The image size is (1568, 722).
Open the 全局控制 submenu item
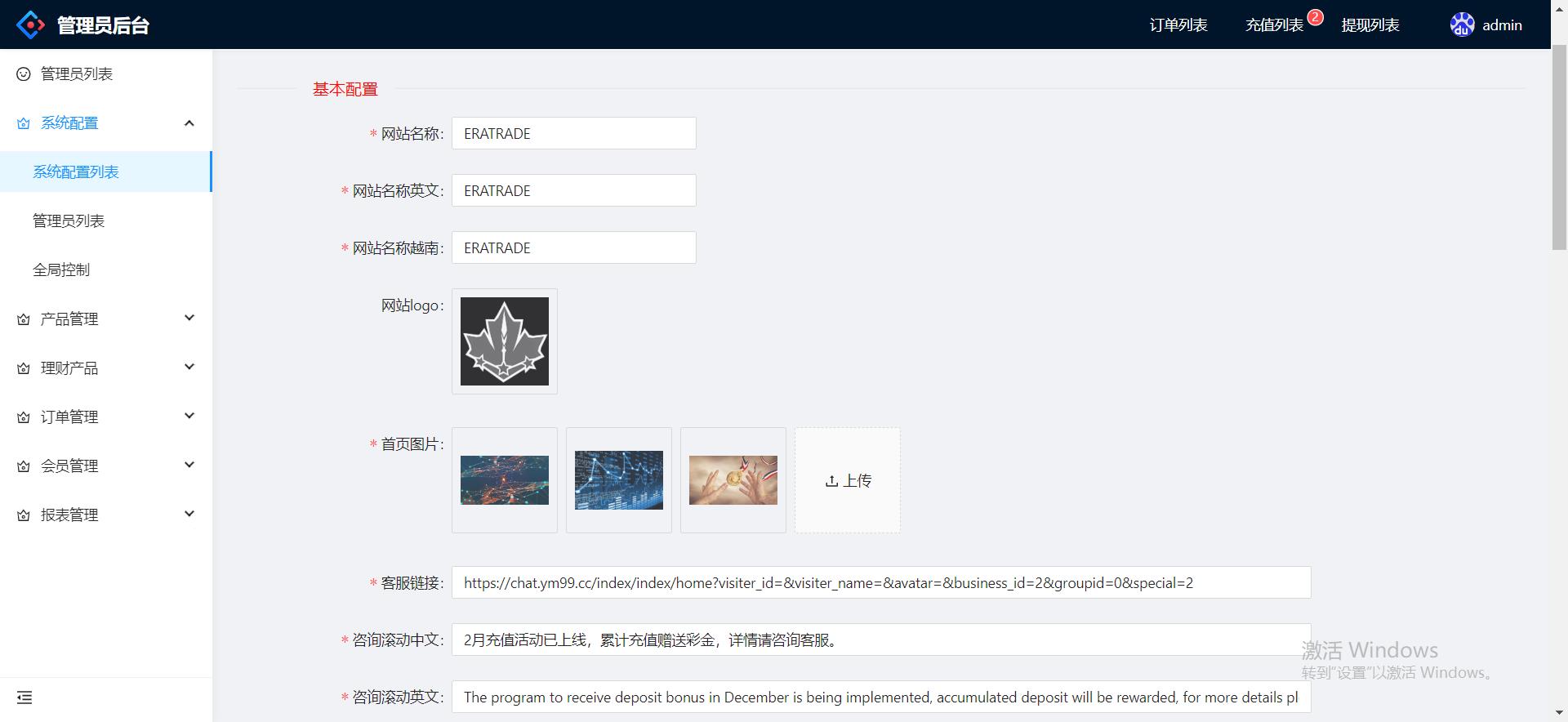pyautogui.click(x=106, y=270)
